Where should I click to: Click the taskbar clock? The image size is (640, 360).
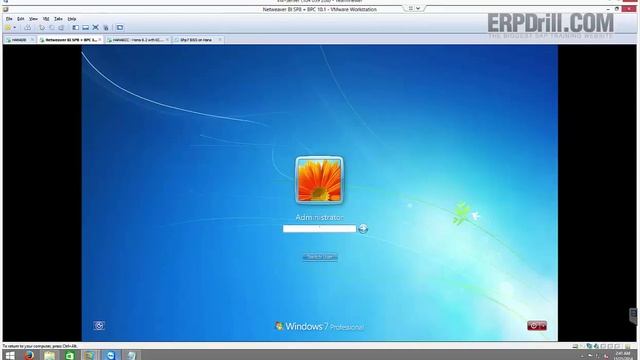click(x=623, y=356)
